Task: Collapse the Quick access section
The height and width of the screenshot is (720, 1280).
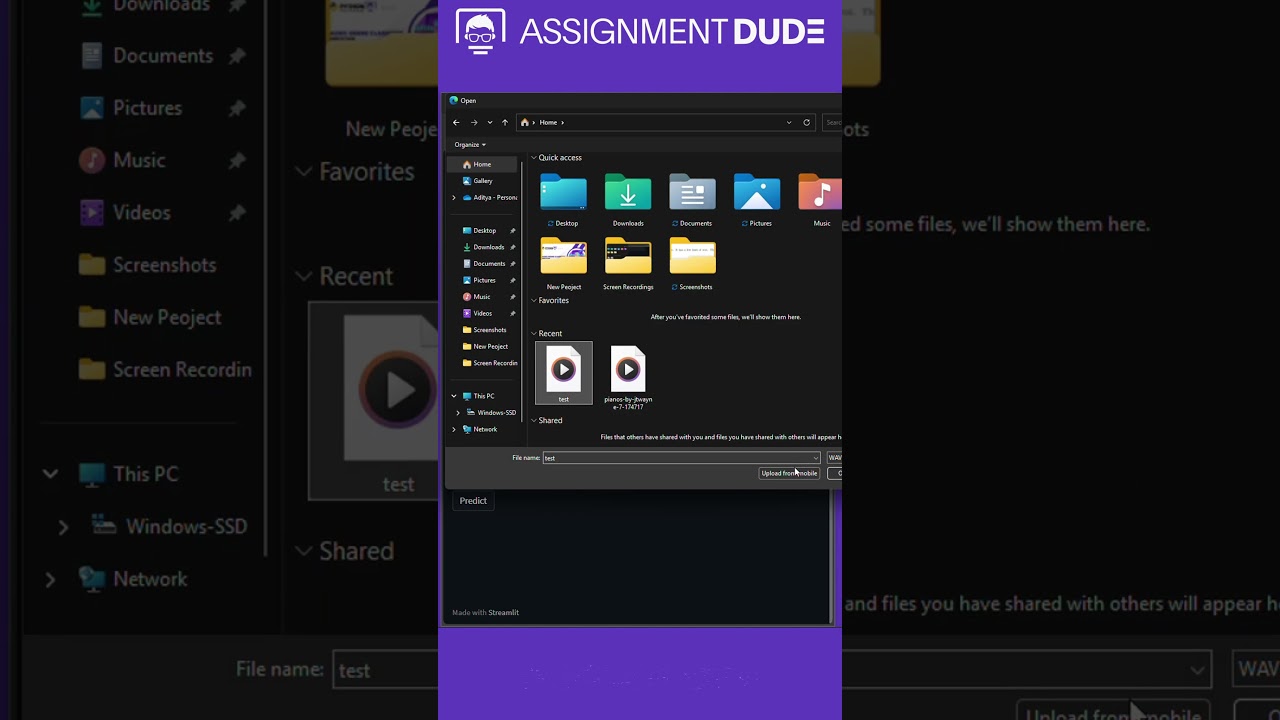Action: click(x=534, y=158)
